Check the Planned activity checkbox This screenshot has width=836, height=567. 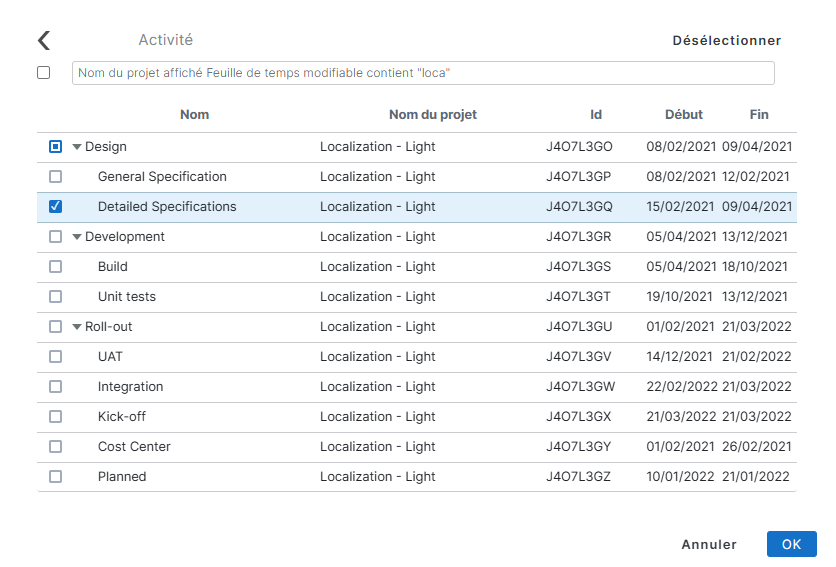[55, 477]
